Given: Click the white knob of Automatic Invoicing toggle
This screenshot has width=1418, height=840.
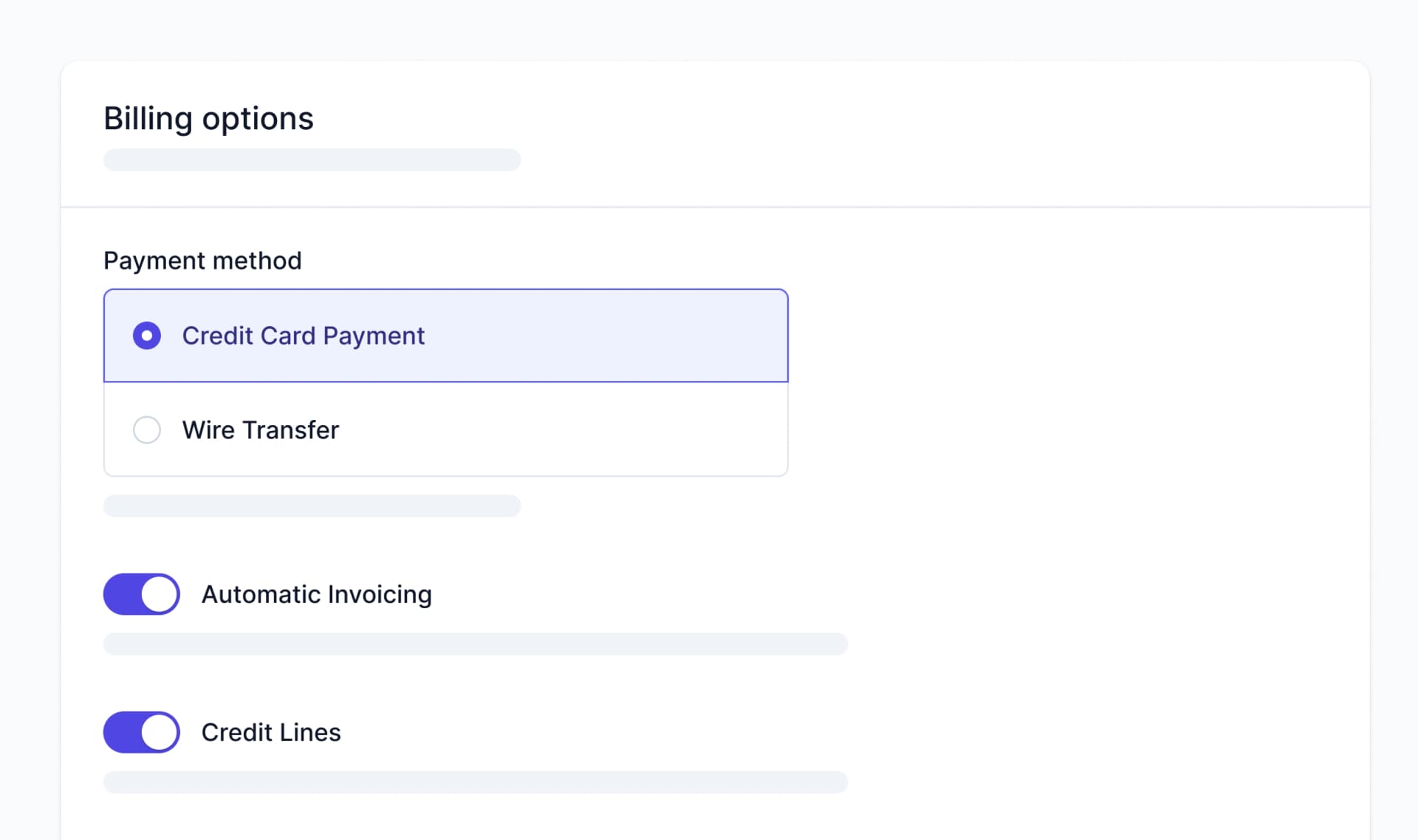Looking at the screenshot, I should tap(159, 594).
